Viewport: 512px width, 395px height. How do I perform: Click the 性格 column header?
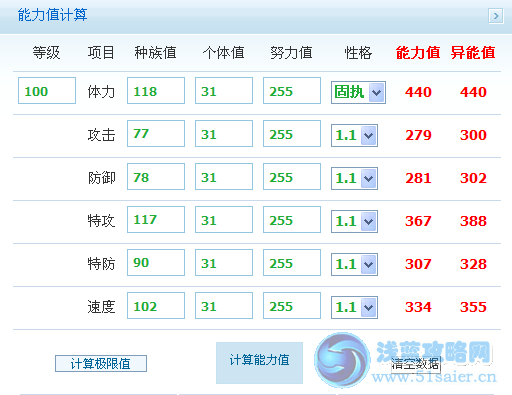point(358,53)
